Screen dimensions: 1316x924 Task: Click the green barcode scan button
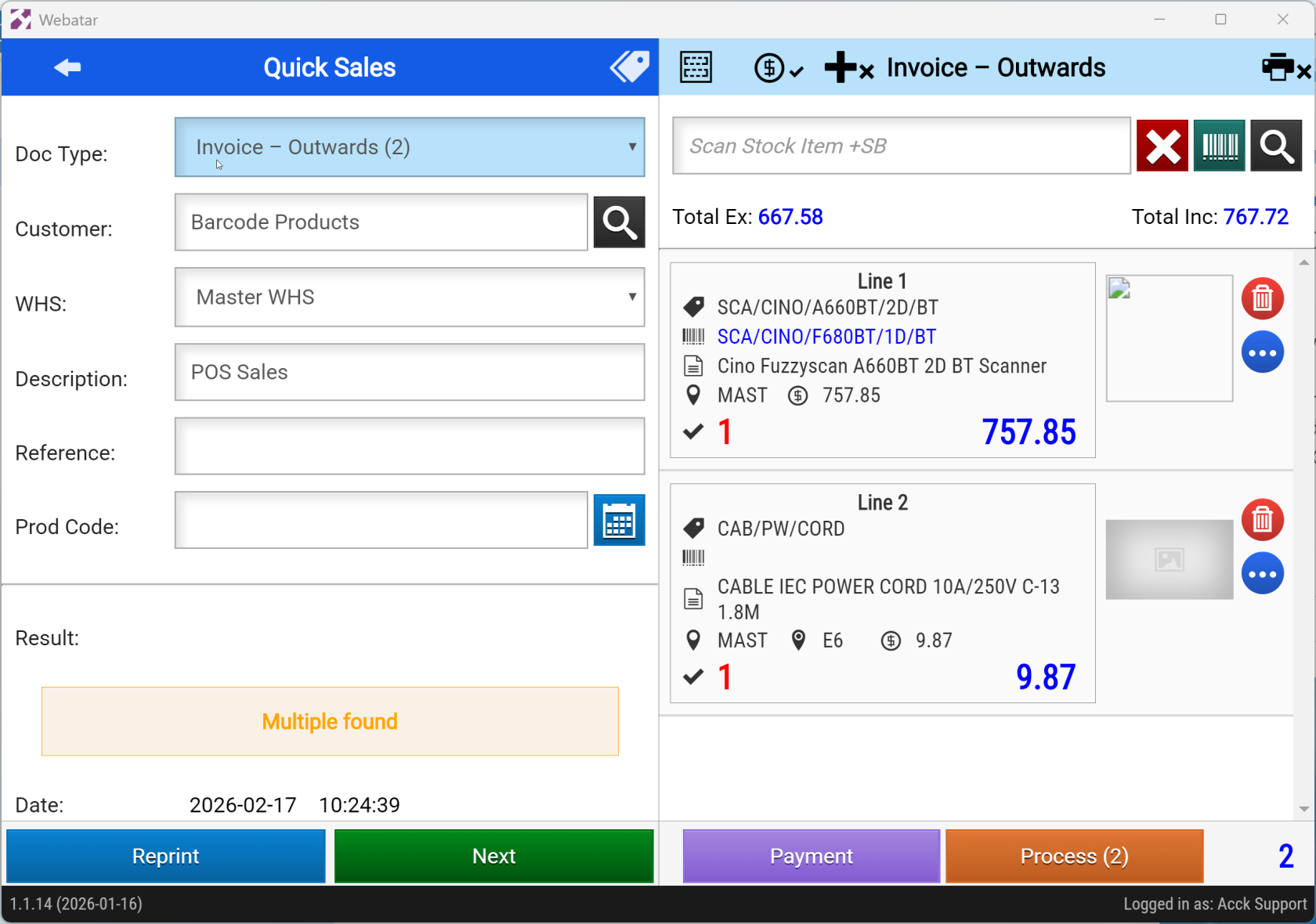(1219, 146)
